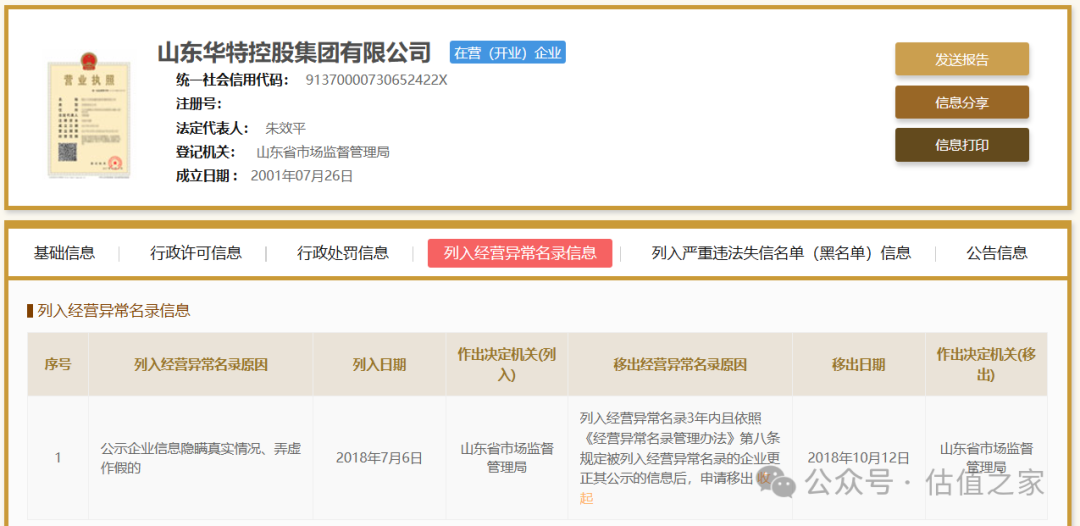Click the row number 1 cell
Image resolution: width=1080 pixels, height=526 pixels.
(58, 458)
